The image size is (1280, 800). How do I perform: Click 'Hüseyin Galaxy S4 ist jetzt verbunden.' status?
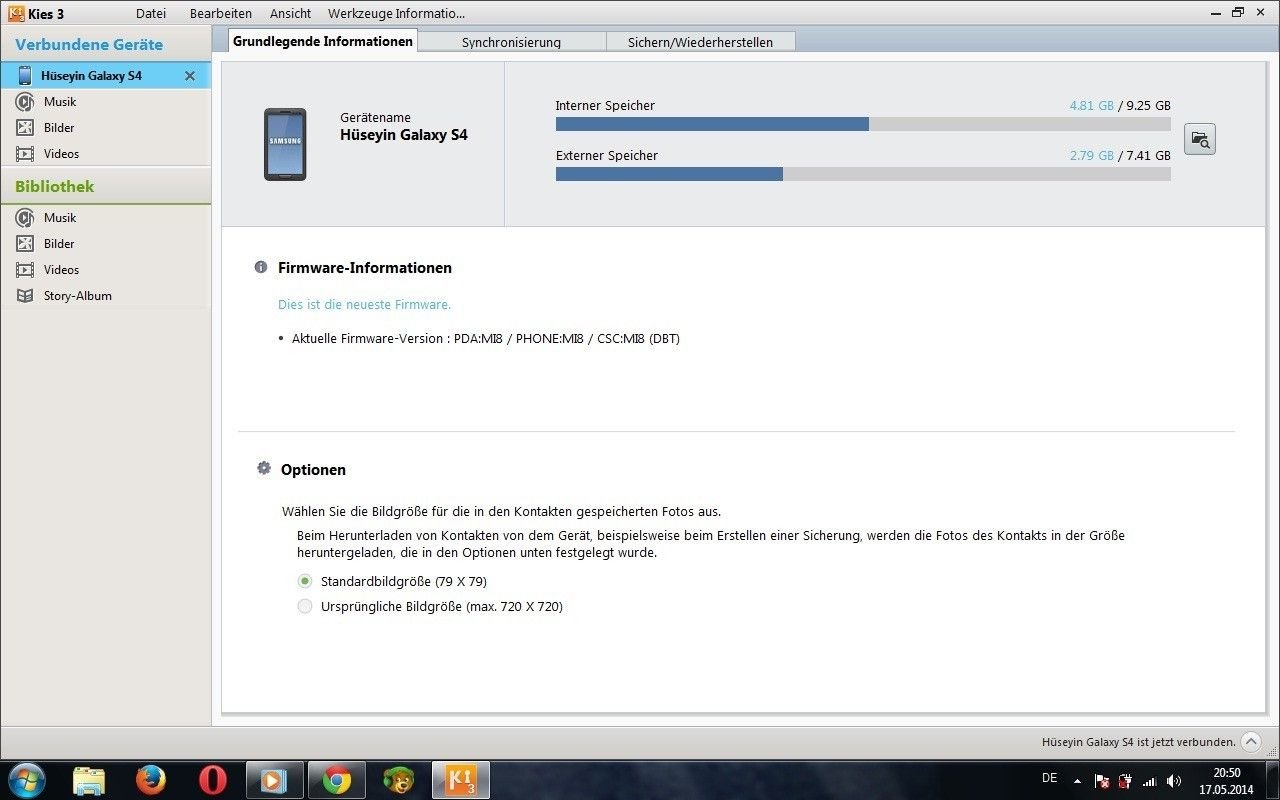[x=1138, y=742]
